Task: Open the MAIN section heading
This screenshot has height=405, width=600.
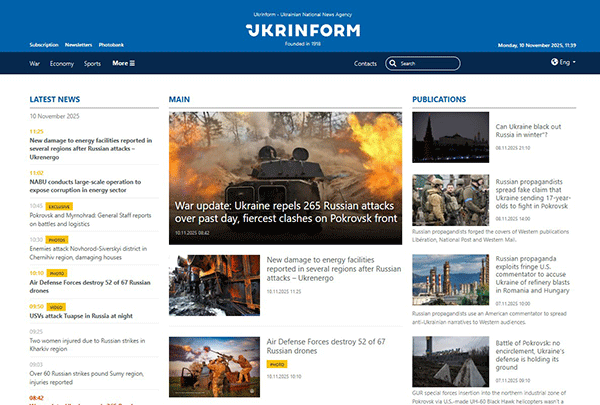Action: pos(179,100)
